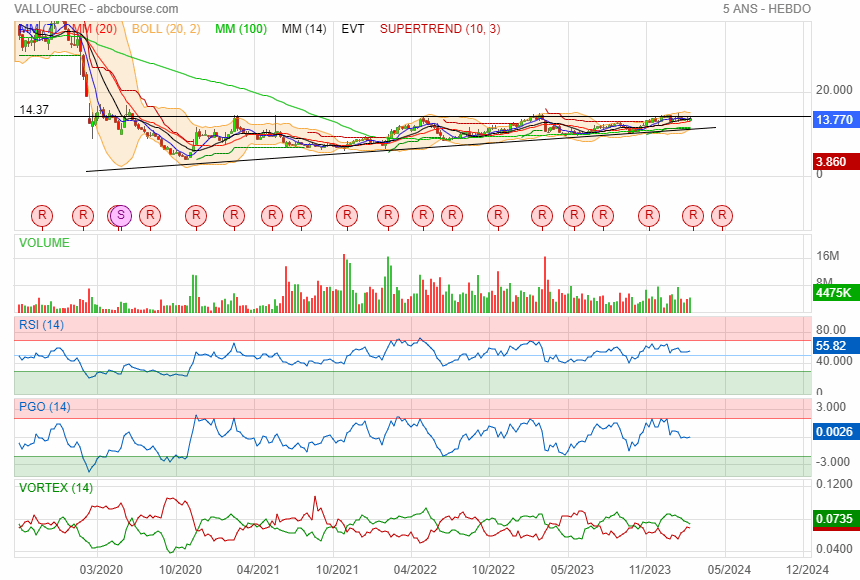Toggle the MM (100) moving average legend
Viewport: 860px width, 580px height.
pos(240,29)
